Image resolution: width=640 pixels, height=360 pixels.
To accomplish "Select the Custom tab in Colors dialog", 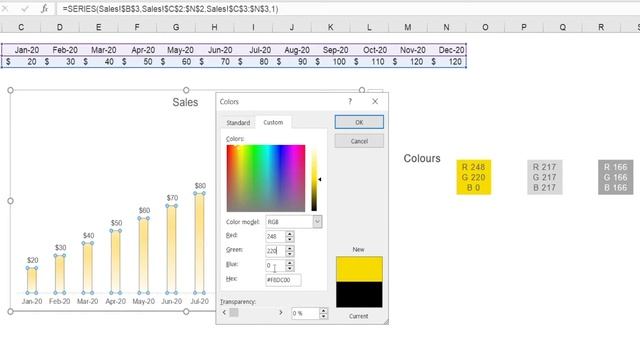I will pos(273,122).
